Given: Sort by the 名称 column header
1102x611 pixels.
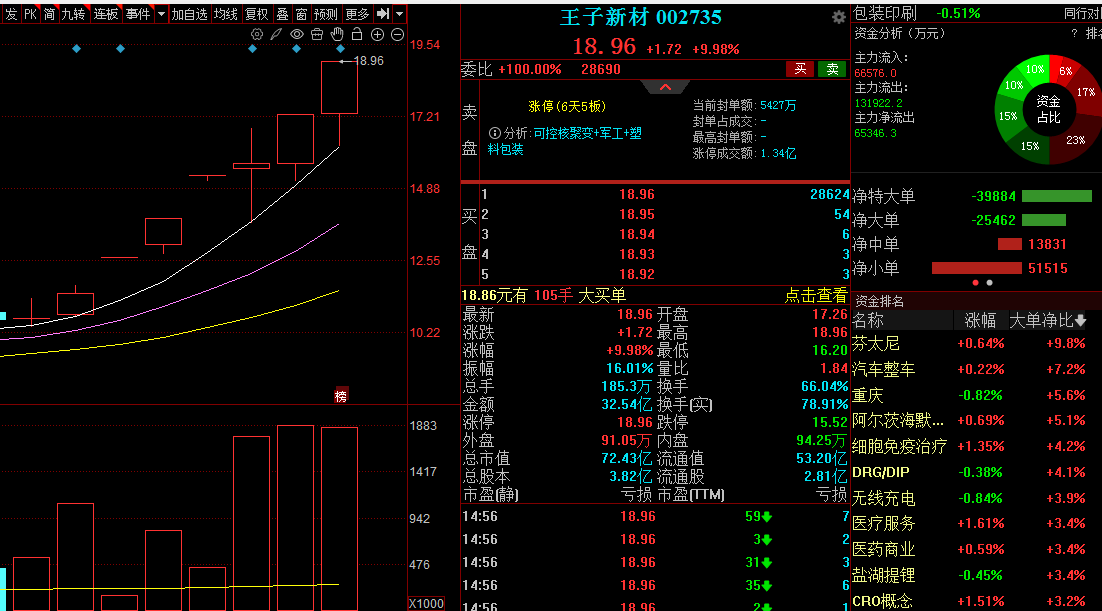Looking at the screenshot, I should (x=868, y=321).
